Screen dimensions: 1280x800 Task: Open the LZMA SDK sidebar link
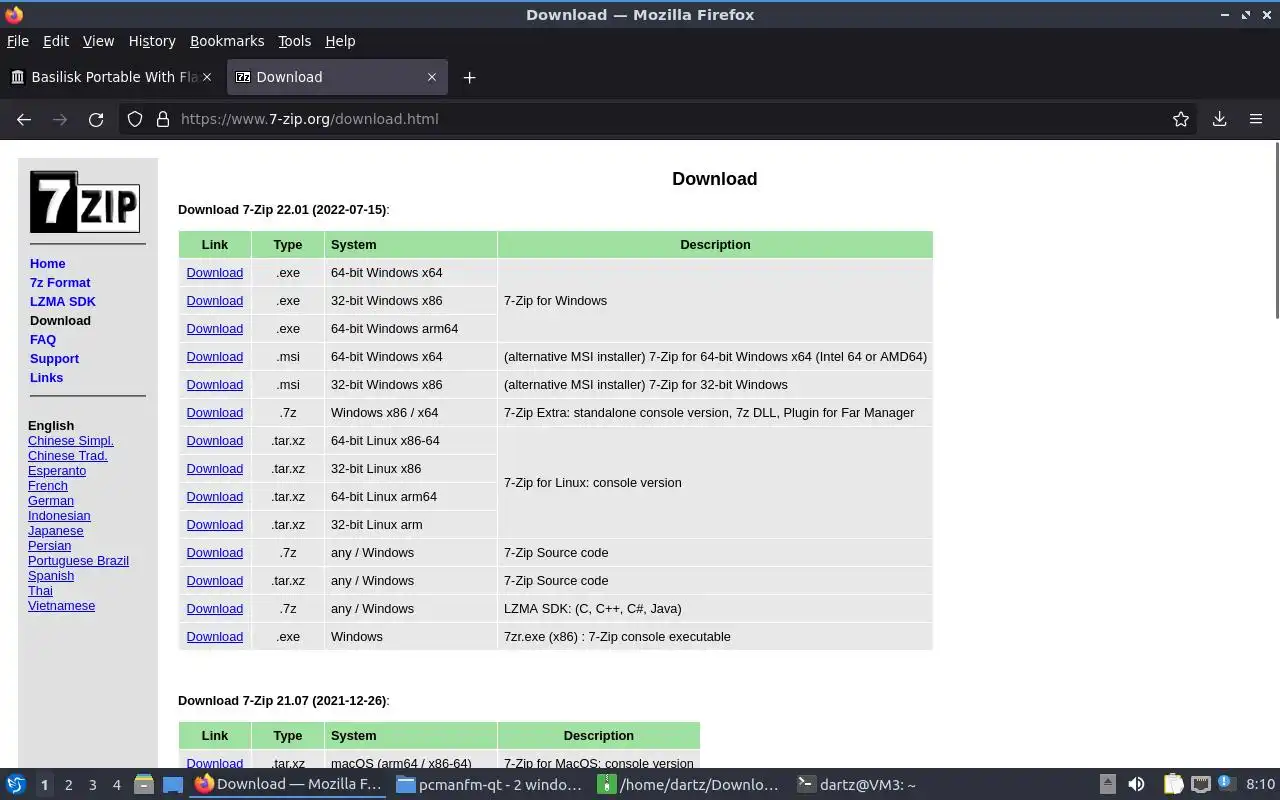[x=63, y=302]
